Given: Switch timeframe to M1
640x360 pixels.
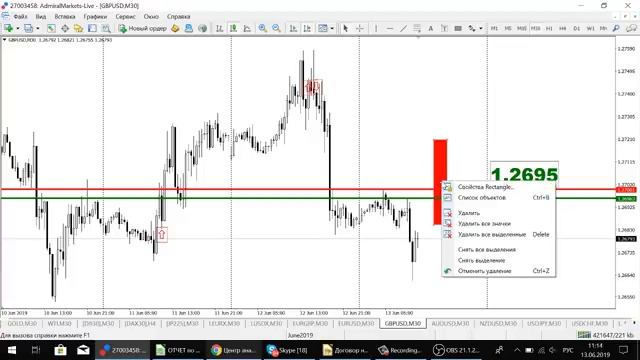Looking at the screenshot, I should [x=494, y=28].
